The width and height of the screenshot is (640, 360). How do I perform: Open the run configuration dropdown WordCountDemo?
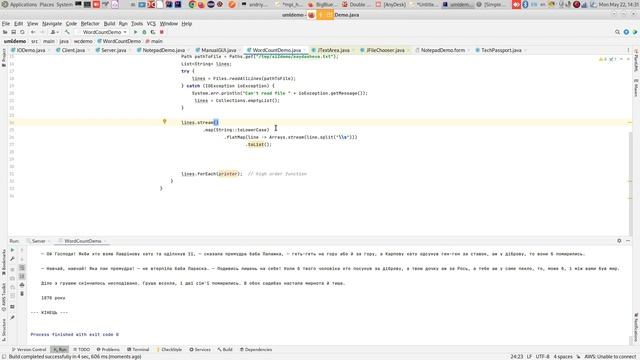coord(102,32)
